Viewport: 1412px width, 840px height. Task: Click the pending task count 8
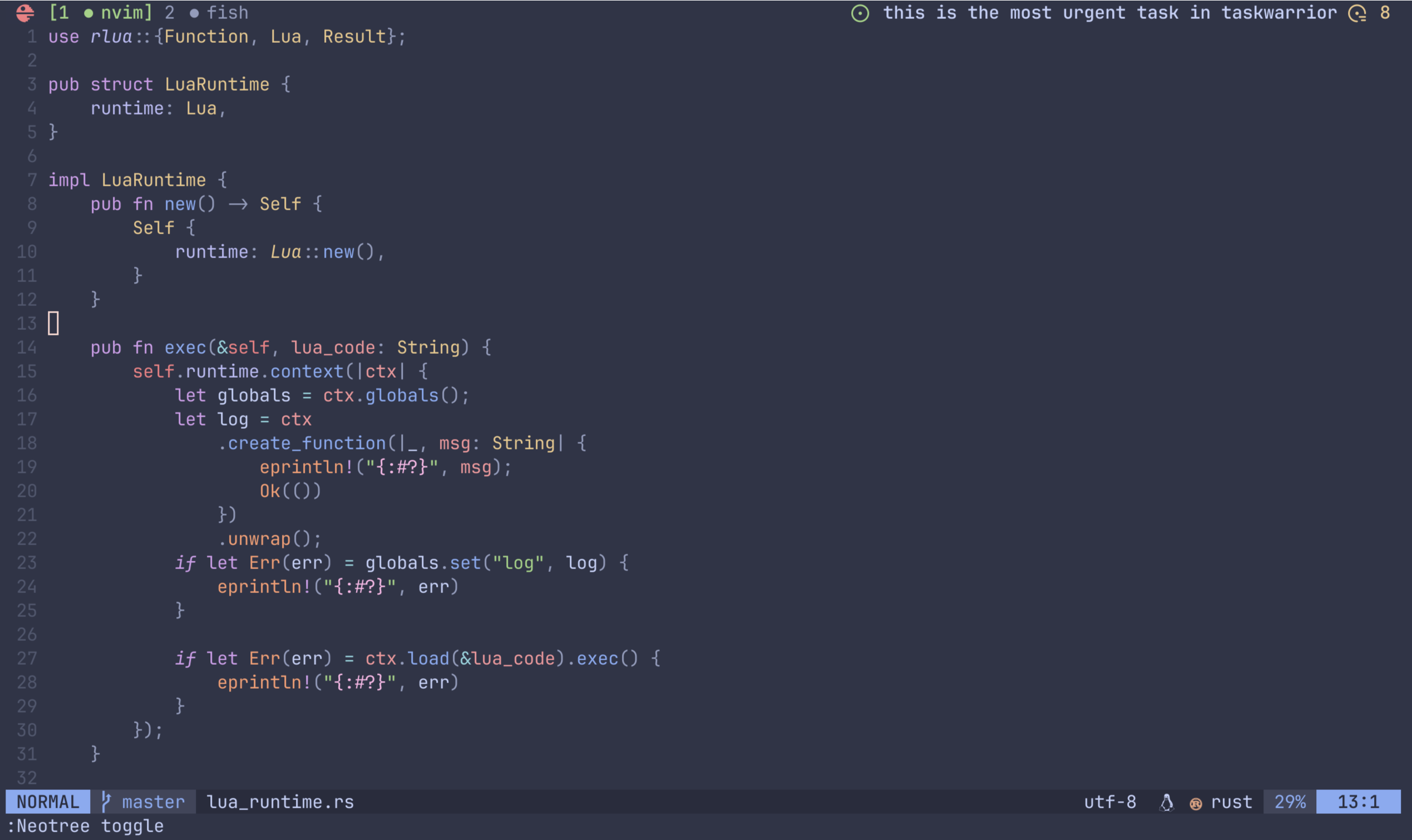[x=1384, y=12]
